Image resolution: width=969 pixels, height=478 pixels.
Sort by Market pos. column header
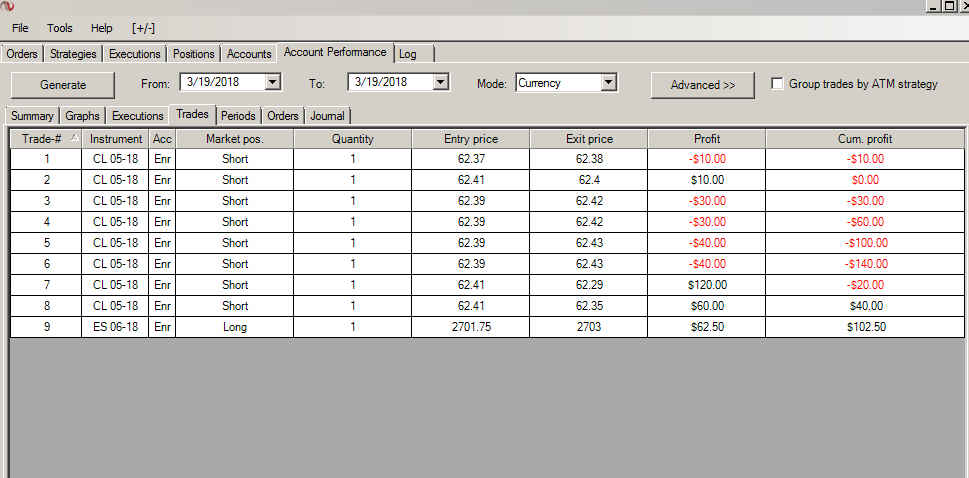pyautogui.click(x=235, y=139)
